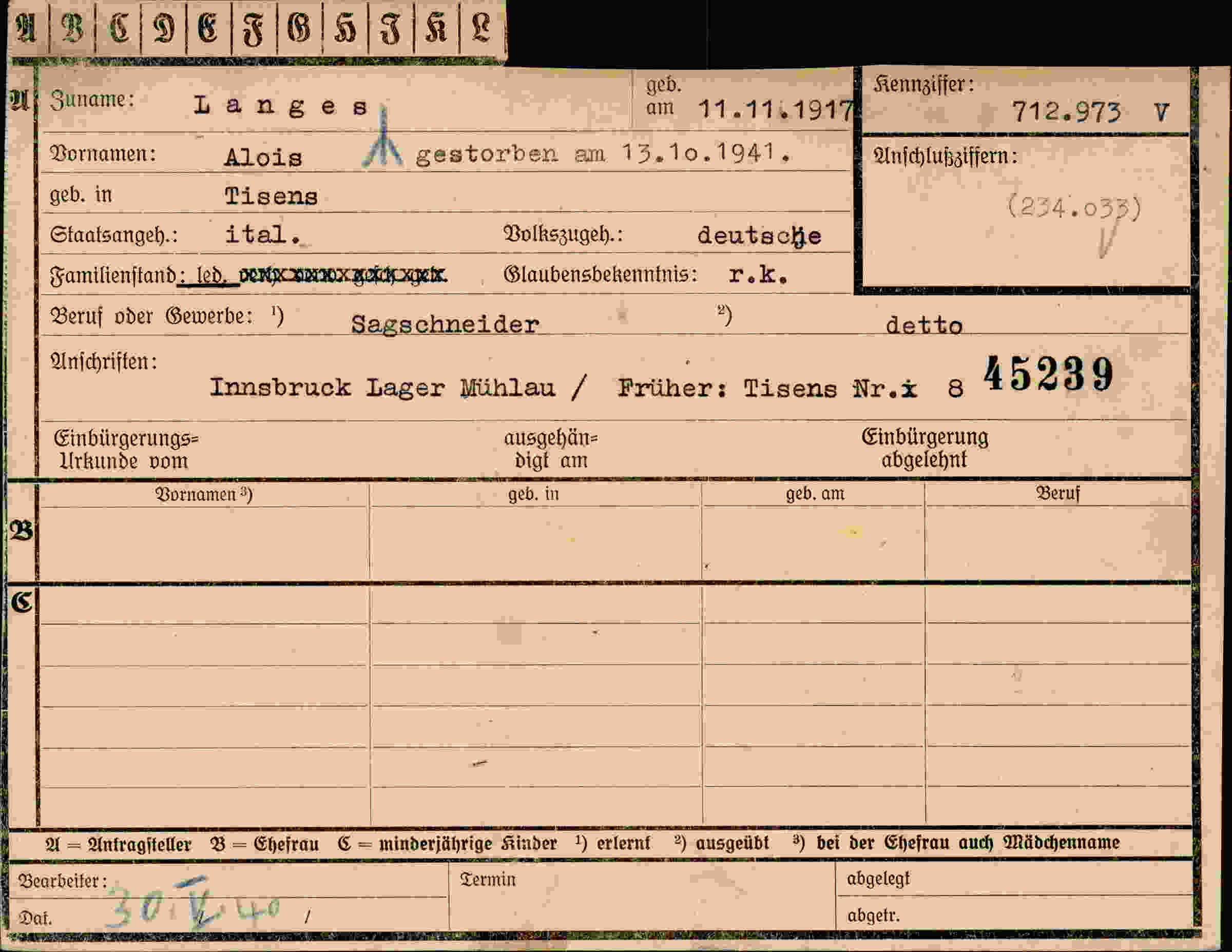Click the citizenship value 'ital.'

pos(263,234)
